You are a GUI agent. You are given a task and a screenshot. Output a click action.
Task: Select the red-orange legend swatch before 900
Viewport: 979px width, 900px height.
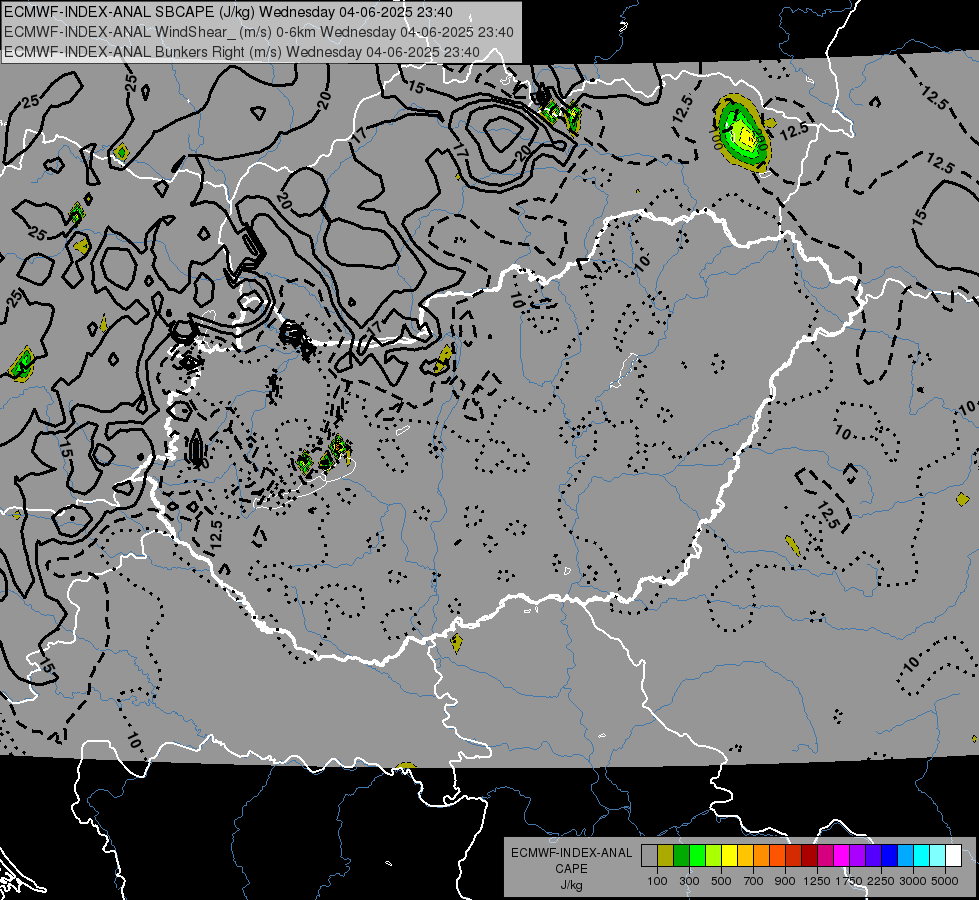(777, 856)
